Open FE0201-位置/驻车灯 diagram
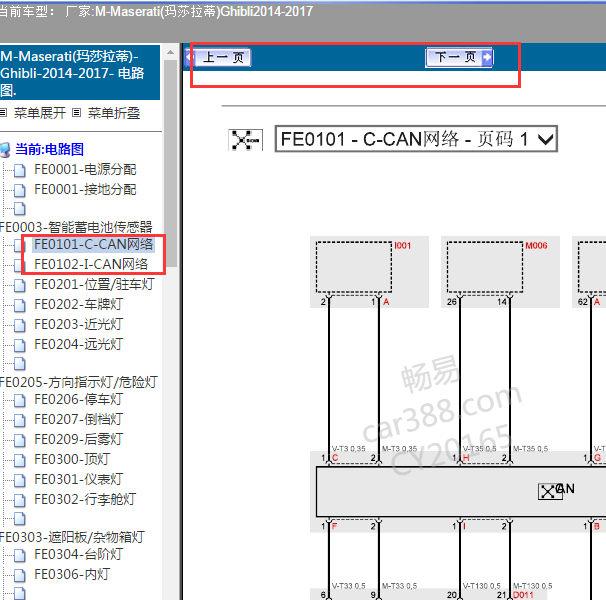 pyautogui.click(x=94, y=285)
